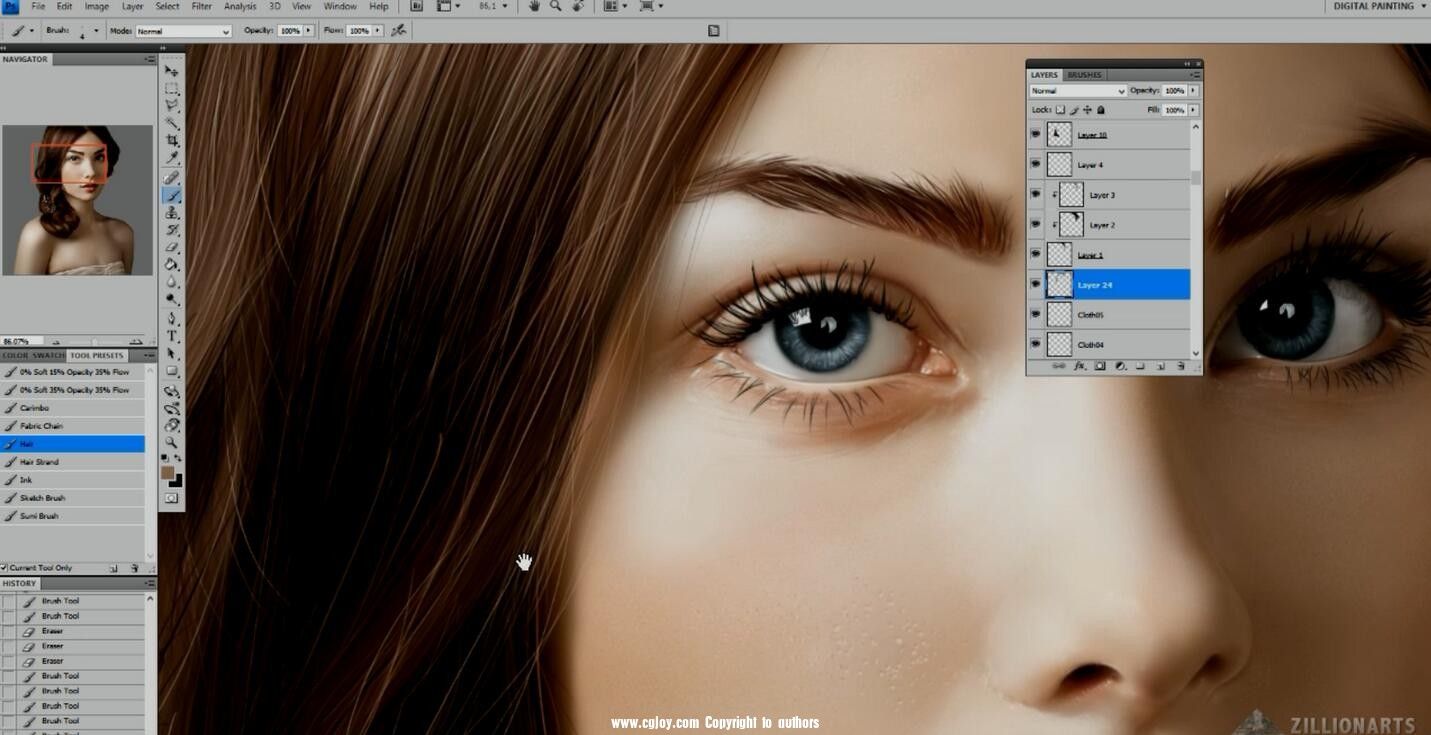Delete layer with trash icon
The height and width of the screenshot is (735, 1431).
[1181, 366]
